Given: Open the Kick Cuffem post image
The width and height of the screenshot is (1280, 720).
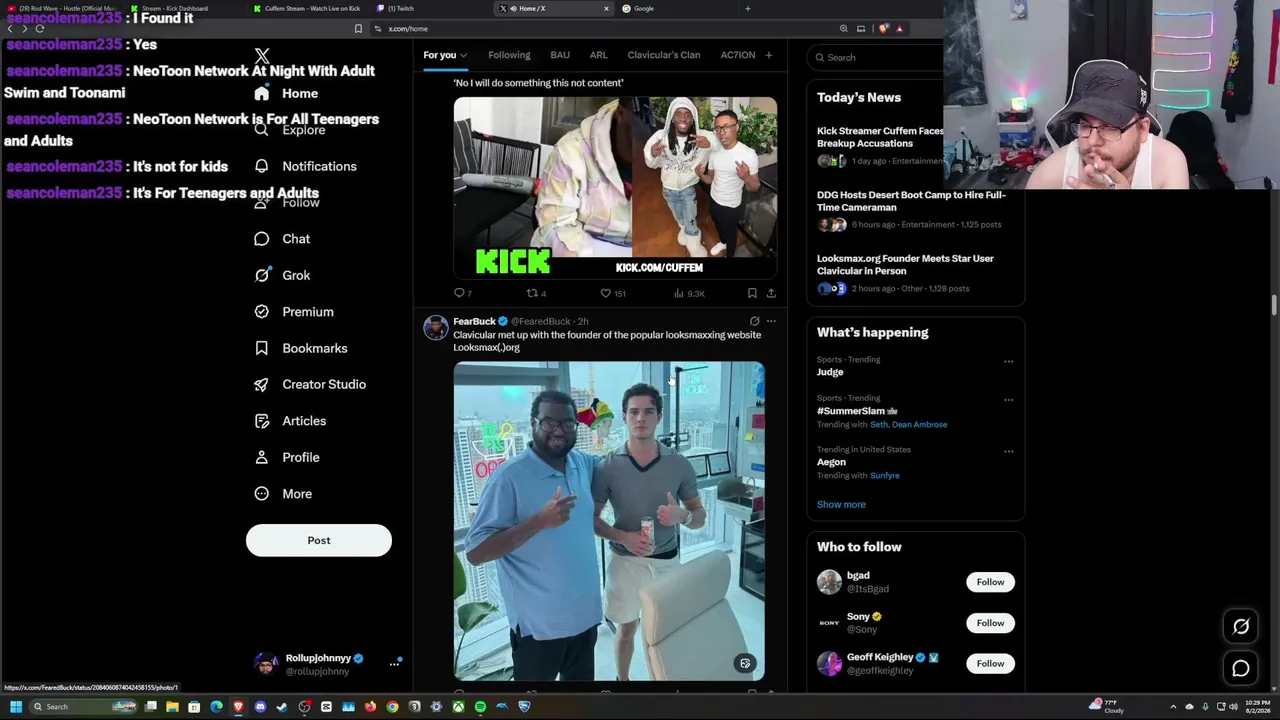Looking at the screenshot, I should (x=615, y=187).
